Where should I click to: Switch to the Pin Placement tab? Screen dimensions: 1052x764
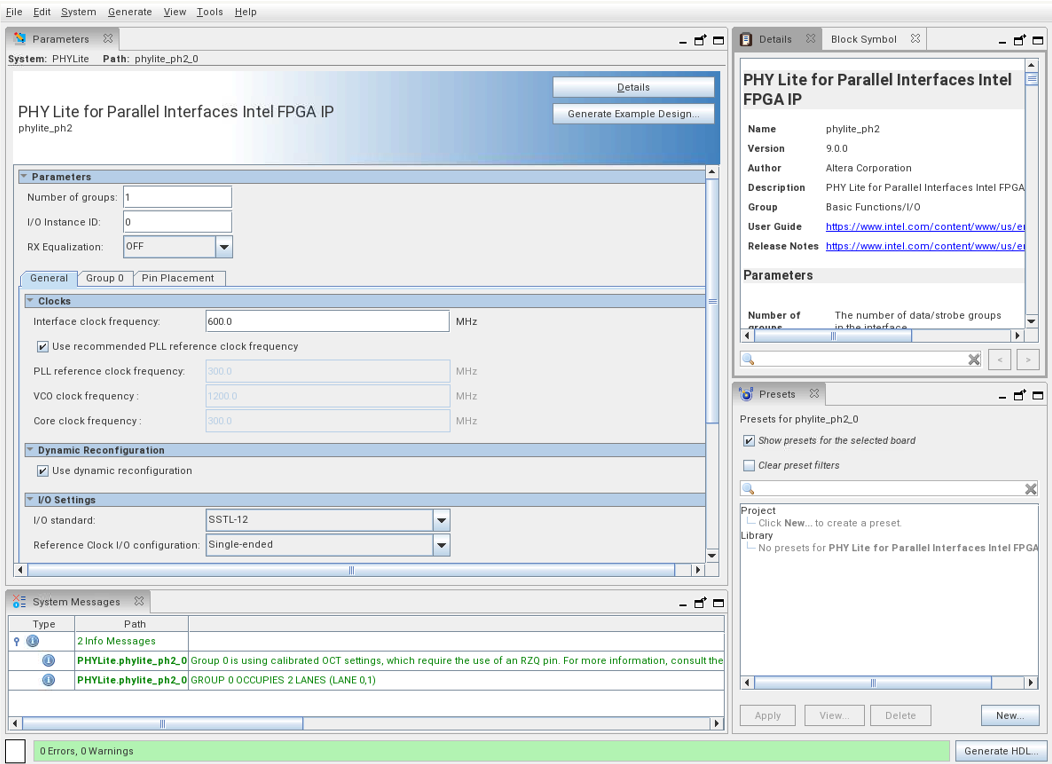coord(178,278)
